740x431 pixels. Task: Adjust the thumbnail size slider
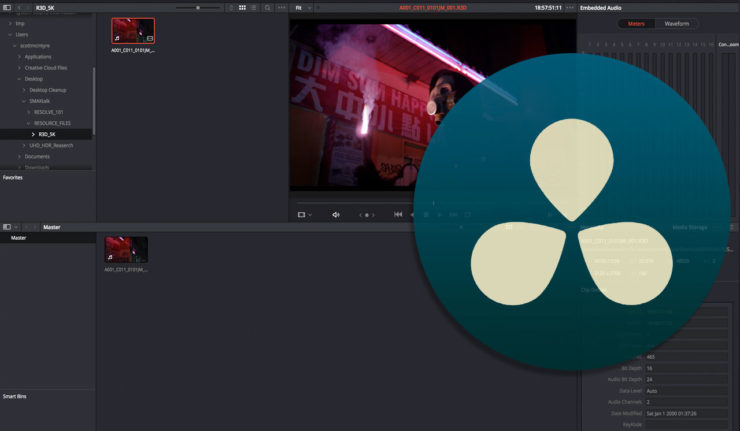pyautogui.click(x=198, y=8)
